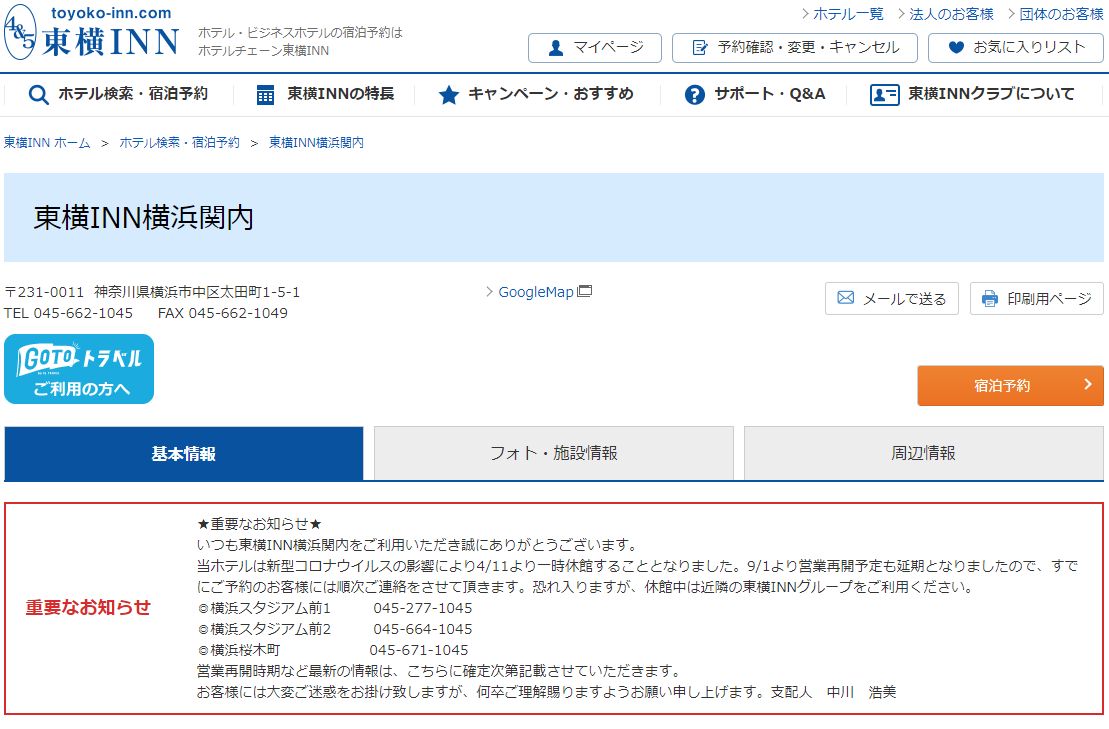Click the 横浜スタジアム前1 phone 045-277-1045

(422, 608)
